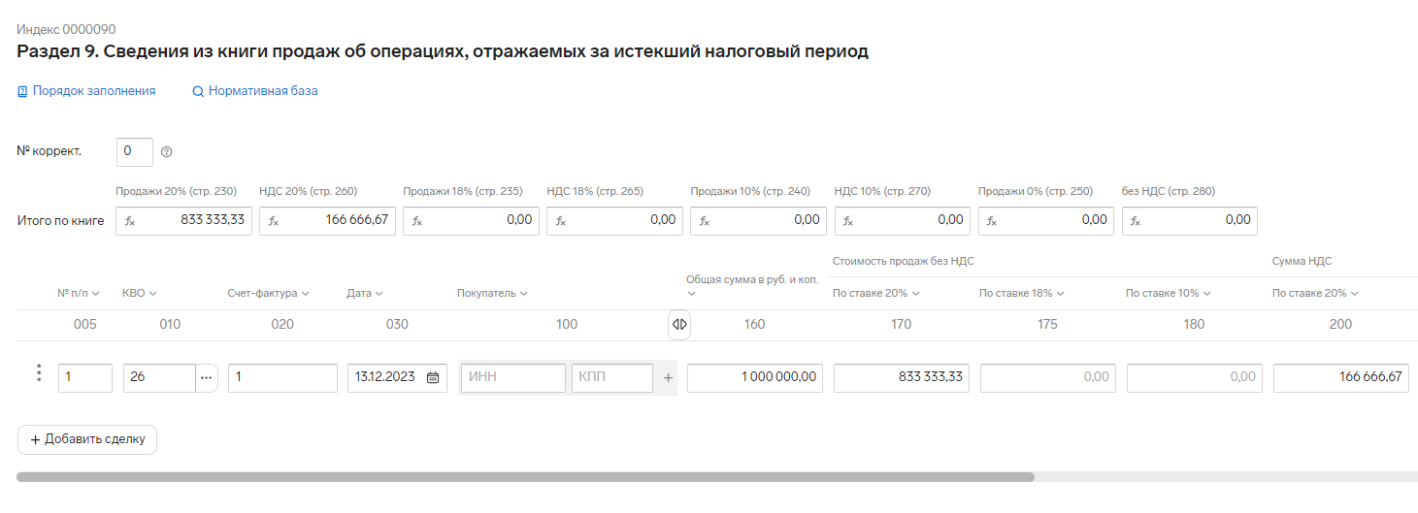Click ellipsis button beside КВО code 26
1418x513 pixels.
point(207,378)
